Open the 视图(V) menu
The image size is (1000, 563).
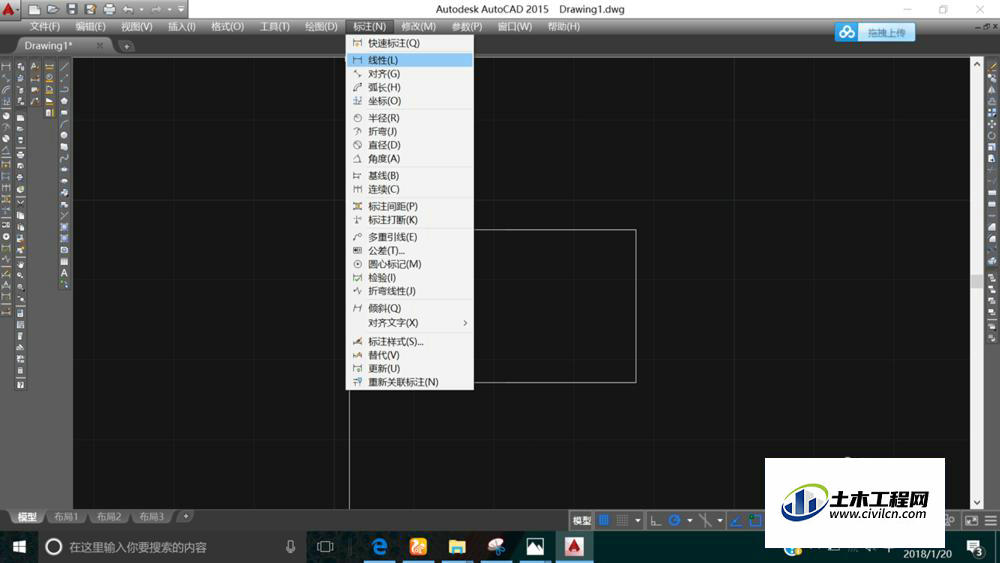(x=136, y=26)
